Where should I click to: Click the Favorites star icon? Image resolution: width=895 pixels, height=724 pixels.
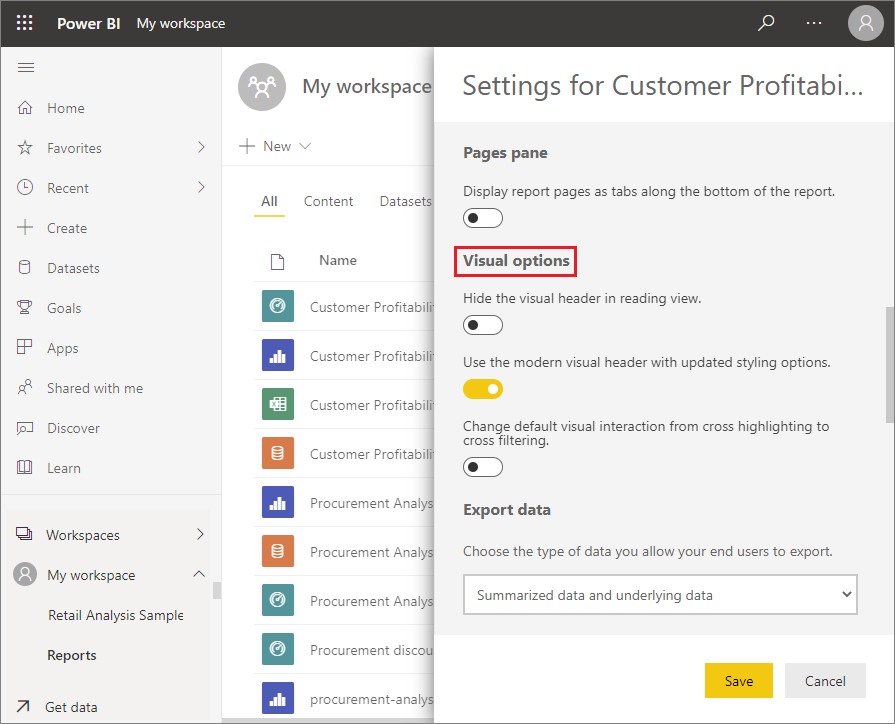click(25, 148)
